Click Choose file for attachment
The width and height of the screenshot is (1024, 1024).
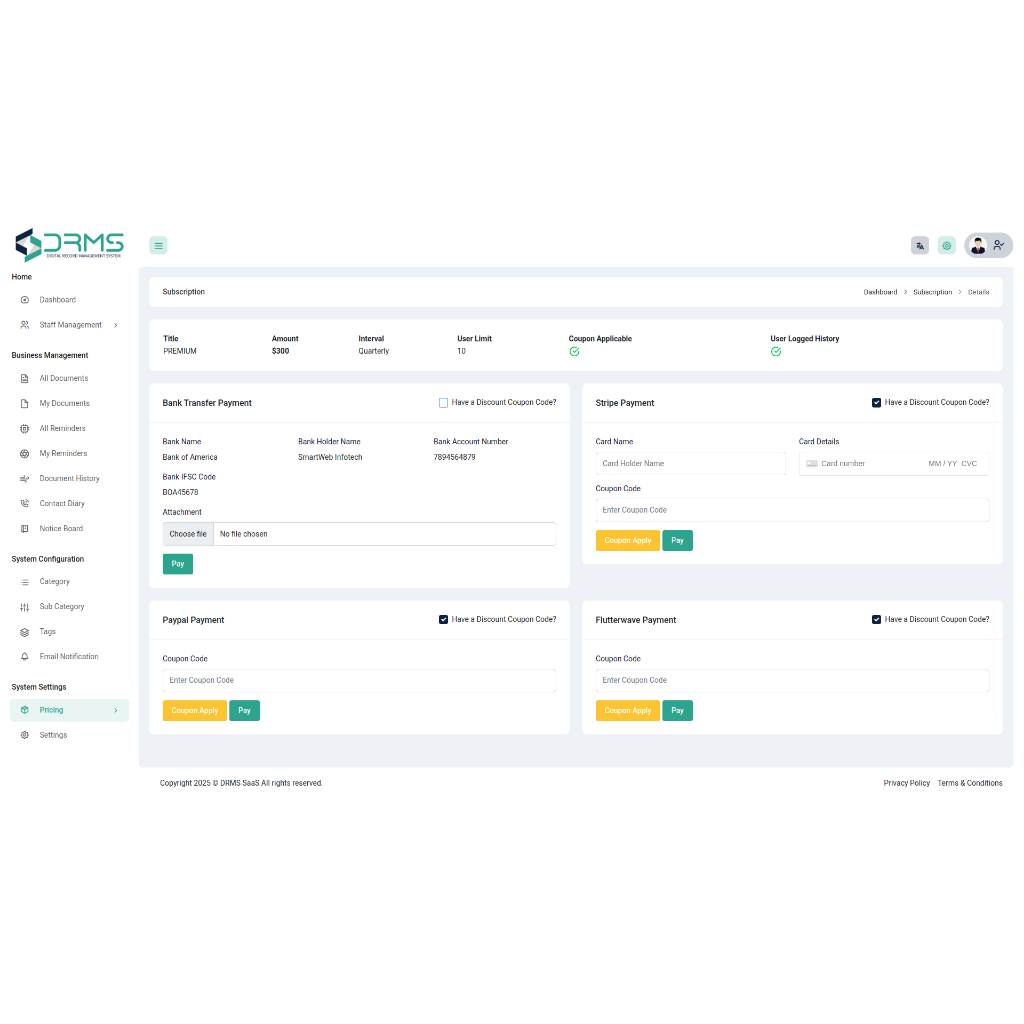click(188, 534)
